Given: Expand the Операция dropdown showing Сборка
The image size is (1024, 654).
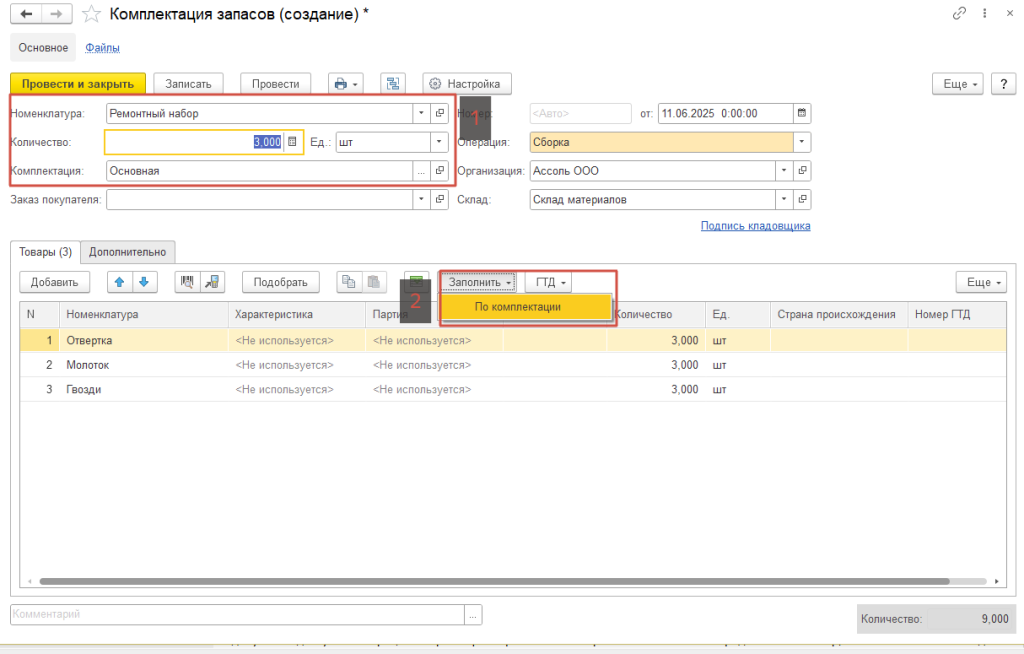Looking at the screenshot, I should coord(802,142).
